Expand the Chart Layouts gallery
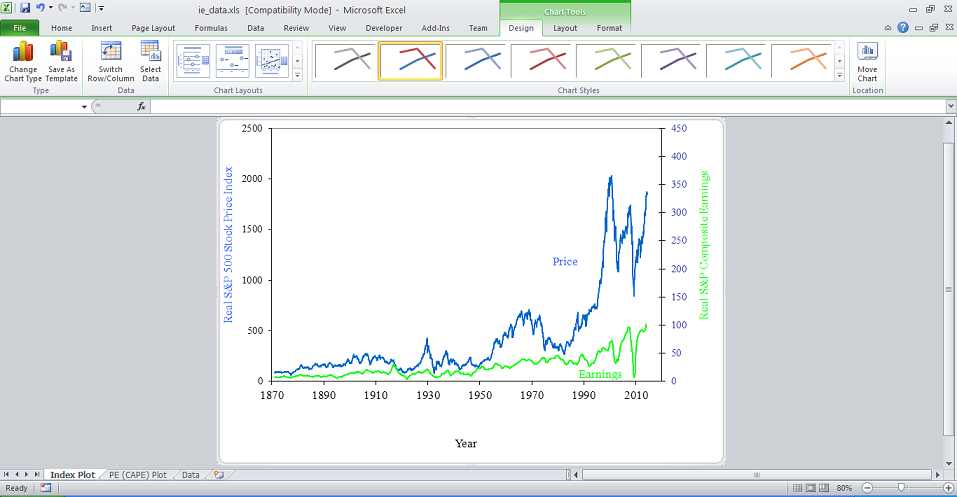The image size is (957, 497). tap(297, 75)
